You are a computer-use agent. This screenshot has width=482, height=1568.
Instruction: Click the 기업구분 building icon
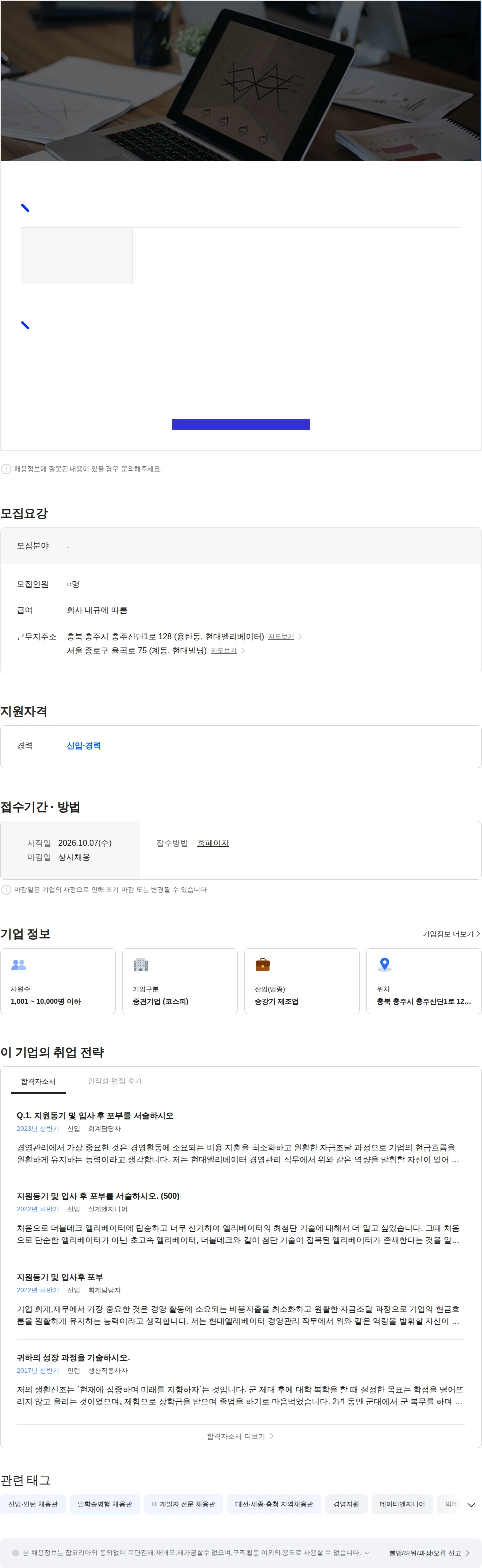tap(141, 964)
